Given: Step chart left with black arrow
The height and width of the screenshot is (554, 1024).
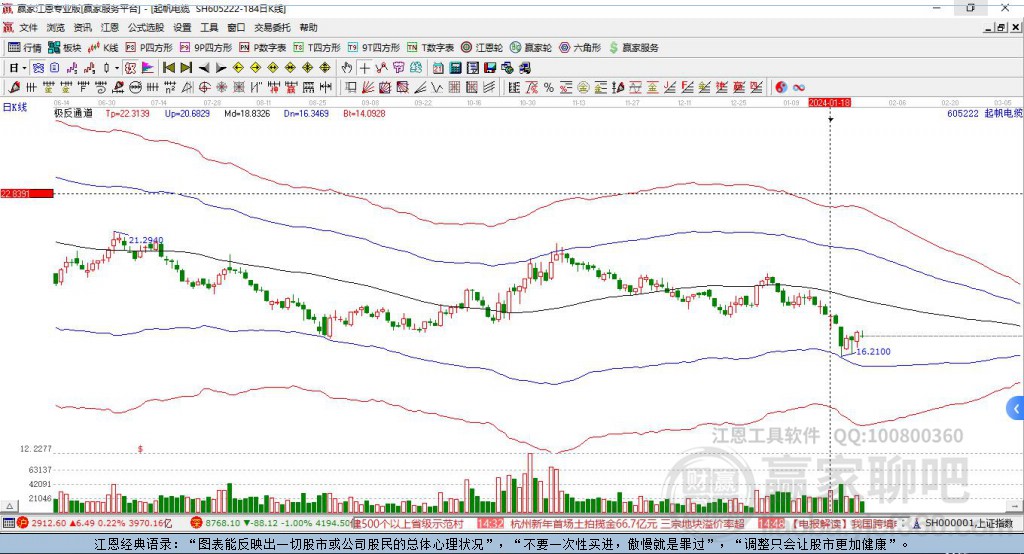Looking at the screenshot, I should pos(204,68).
